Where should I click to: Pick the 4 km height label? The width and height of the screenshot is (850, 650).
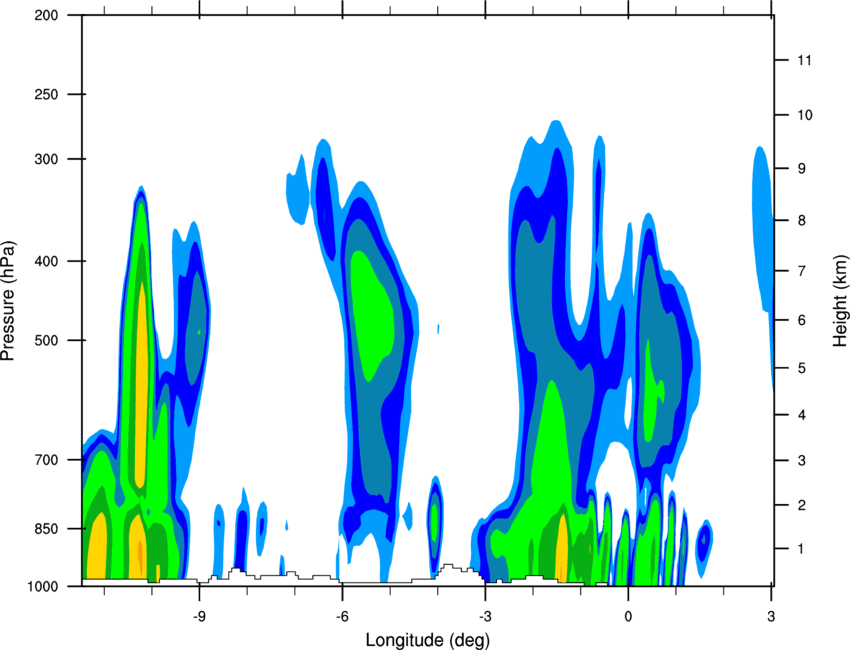pyautogui.click(x=802, y=415)
